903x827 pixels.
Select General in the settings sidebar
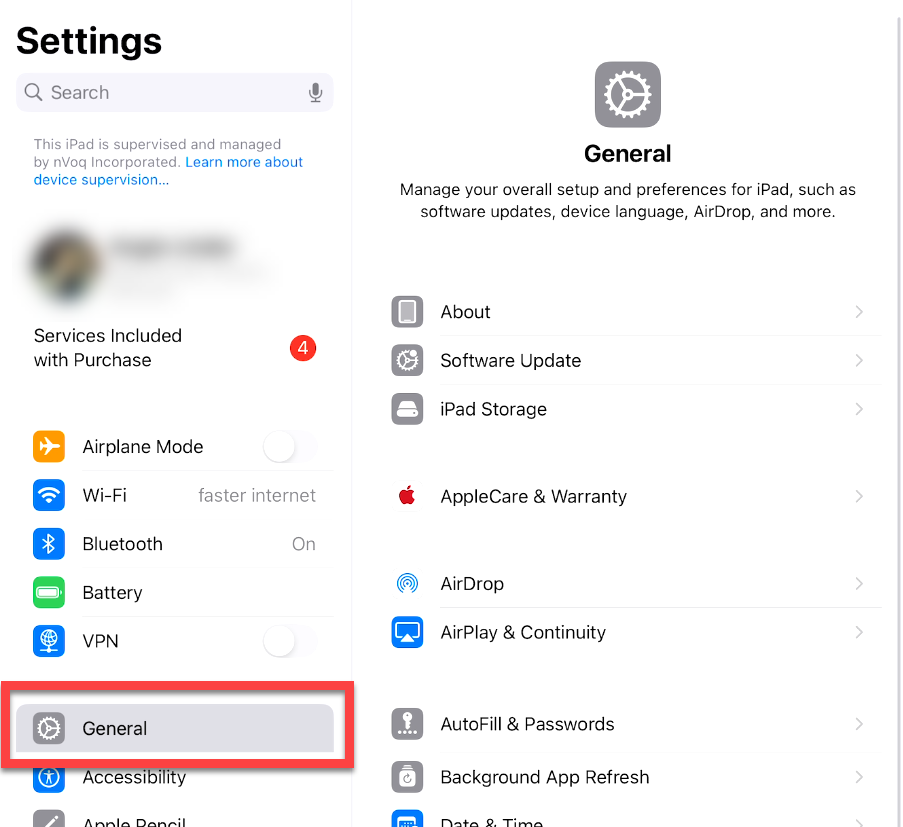(115, 728)
